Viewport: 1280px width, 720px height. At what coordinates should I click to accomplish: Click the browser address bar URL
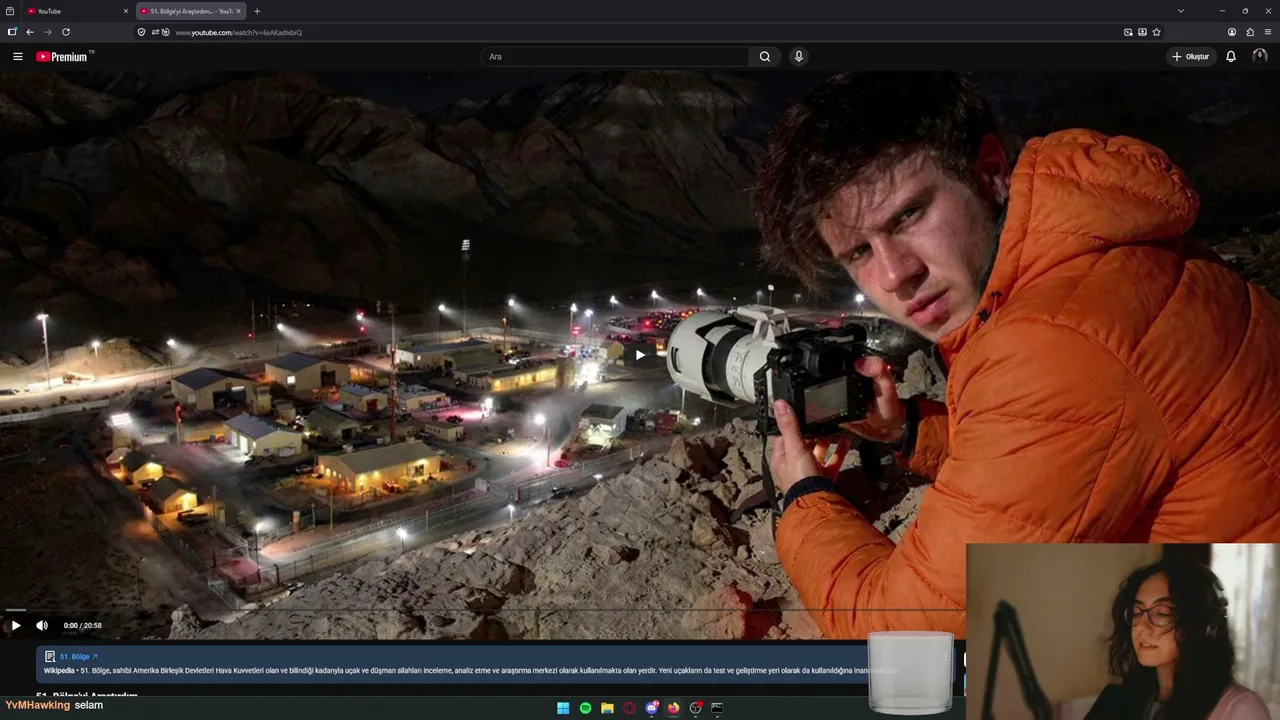click(238, 32)
